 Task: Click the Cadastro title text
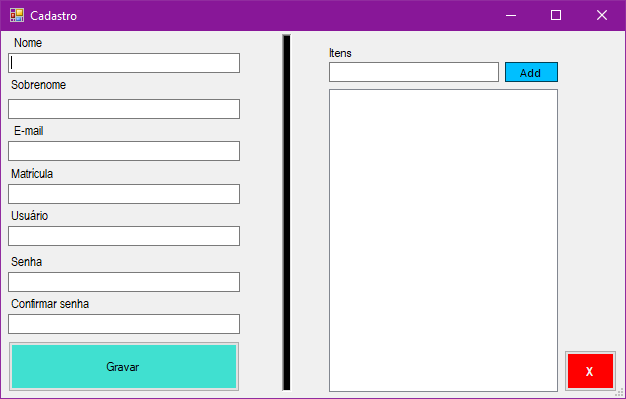click(x=53, y=16)
